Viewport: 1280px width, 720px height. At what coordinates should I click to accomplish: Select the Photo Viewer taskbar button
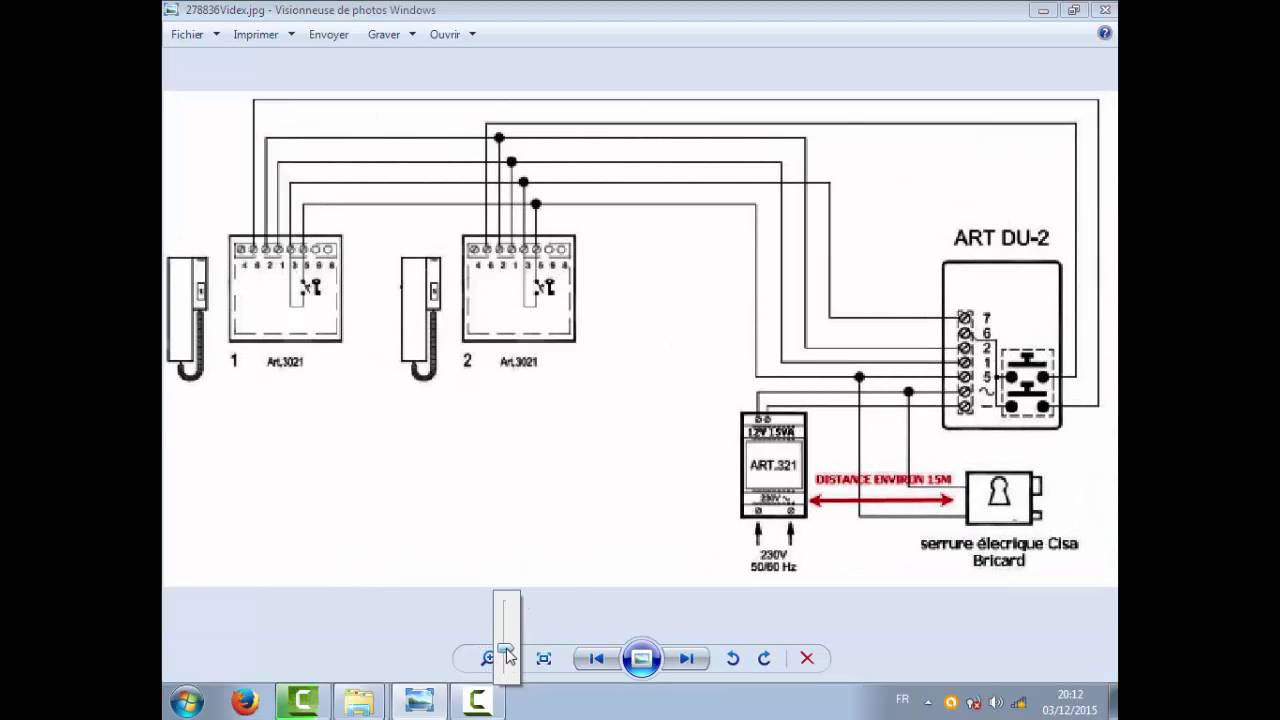point(419,702)
